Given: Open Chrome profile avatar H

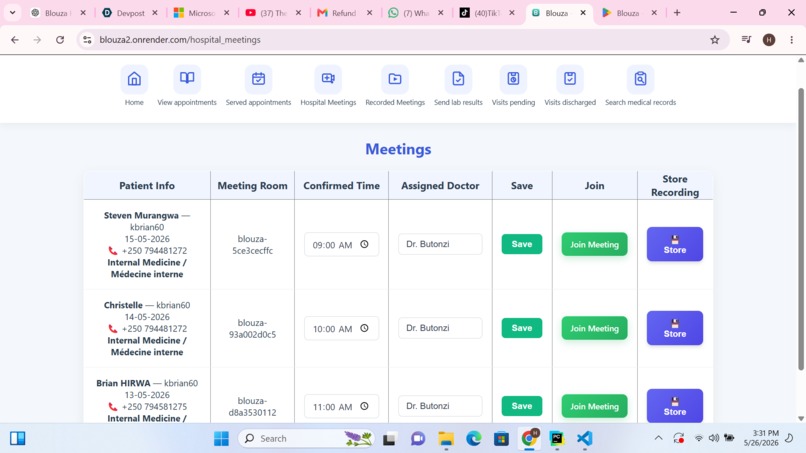Looking at the screenshot, I should (x=769, y=40).
